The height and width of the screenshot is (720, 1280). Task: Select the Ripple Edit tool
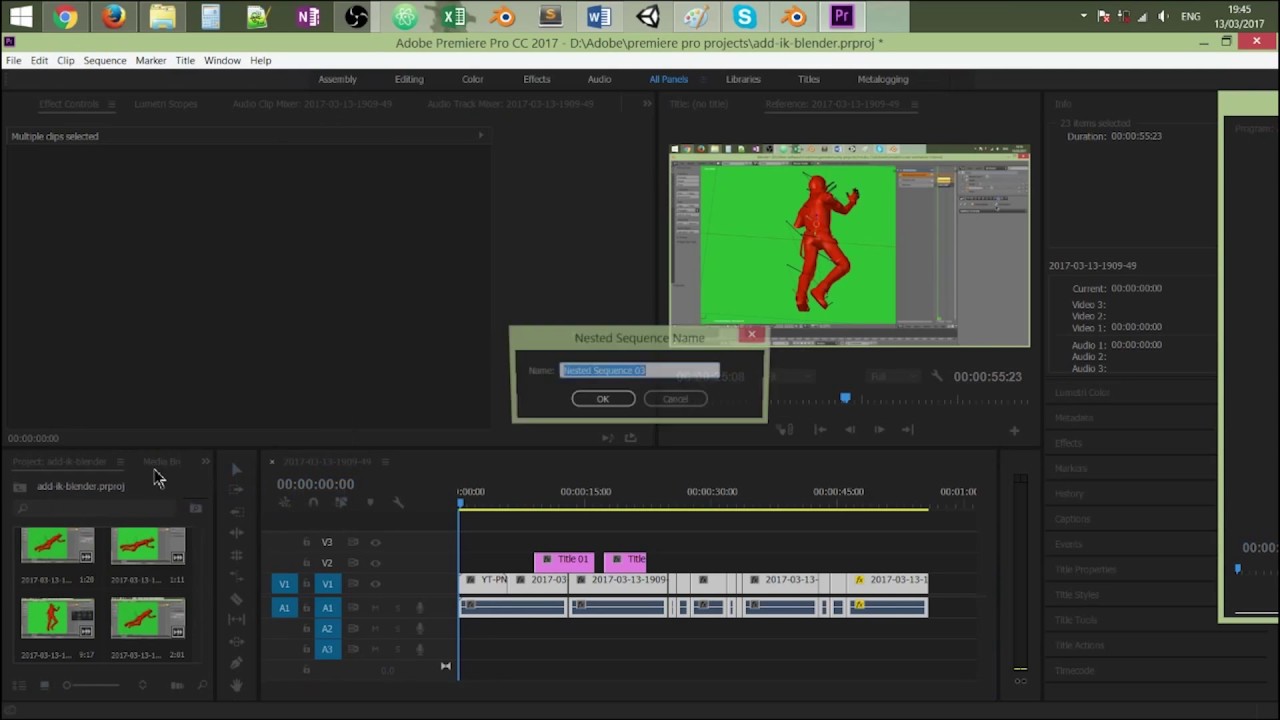[236, 533]
